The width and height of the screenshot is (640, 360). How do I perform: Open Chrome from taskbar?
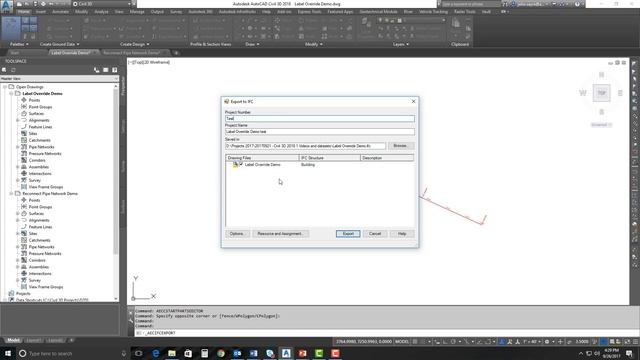pyautogui.click(x=221, y=353)
